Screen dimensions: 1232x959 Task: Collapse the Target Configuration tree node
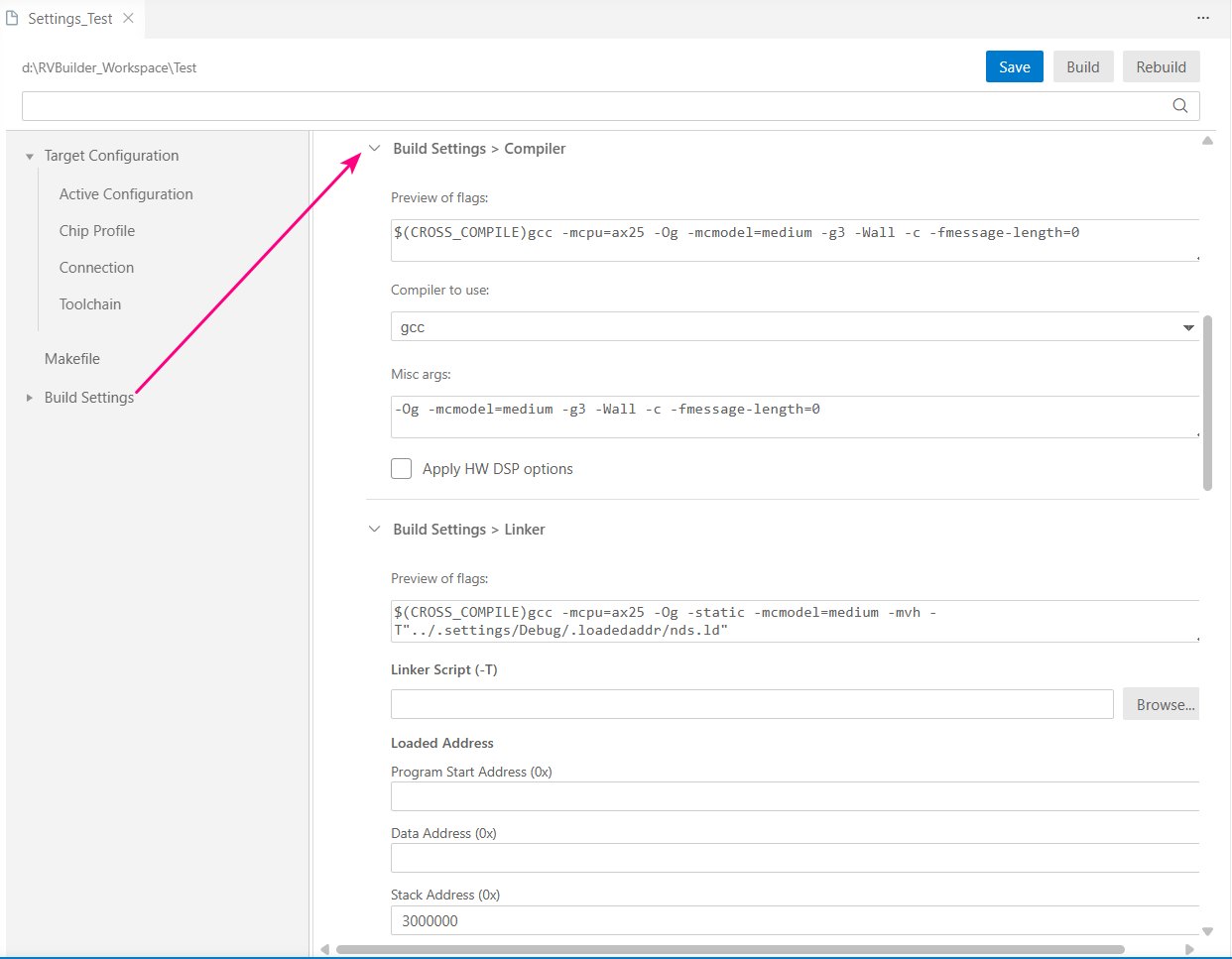pos(30,157)
